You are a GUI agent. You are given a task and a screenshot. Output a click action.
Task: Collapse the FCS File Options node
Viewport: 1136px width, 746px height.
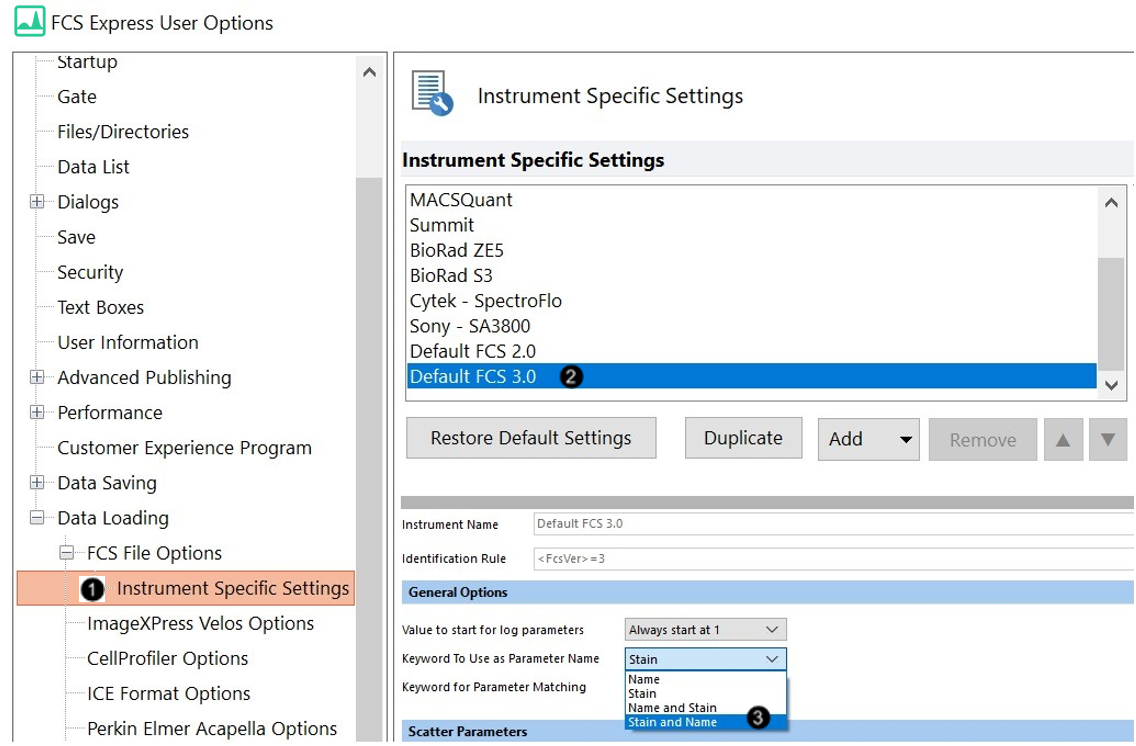pos(67,553)
